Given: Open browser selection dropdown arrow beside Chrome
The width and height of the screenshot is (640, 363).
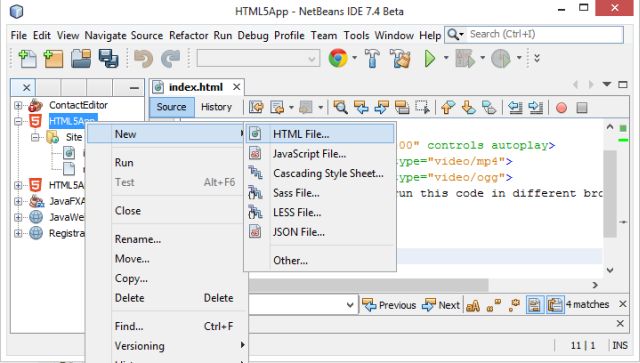Looking at the screenshot, I should coord(354,58).
